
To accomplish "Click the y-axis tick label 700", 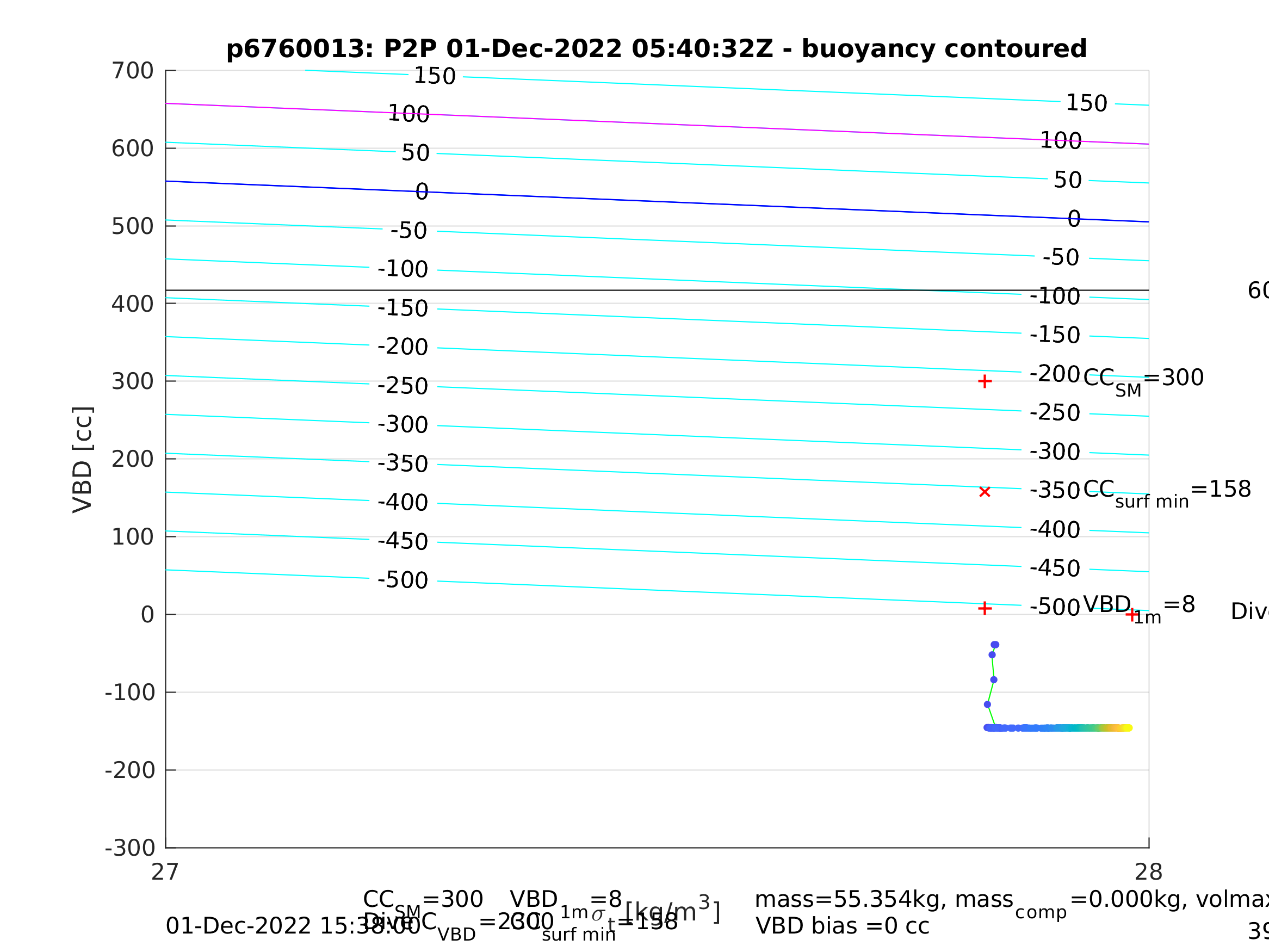I will pyautogui.click(x=133, y=71).
